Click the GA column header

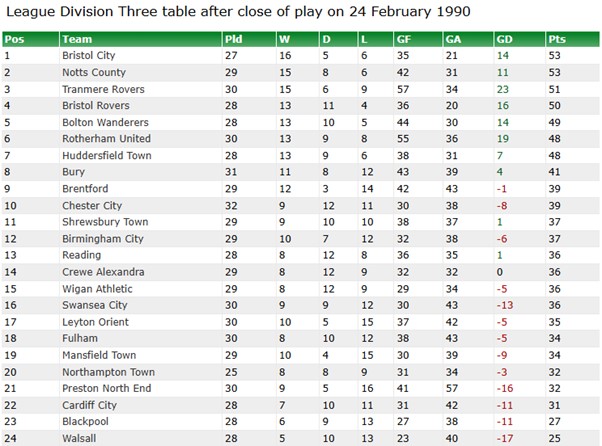468,39
